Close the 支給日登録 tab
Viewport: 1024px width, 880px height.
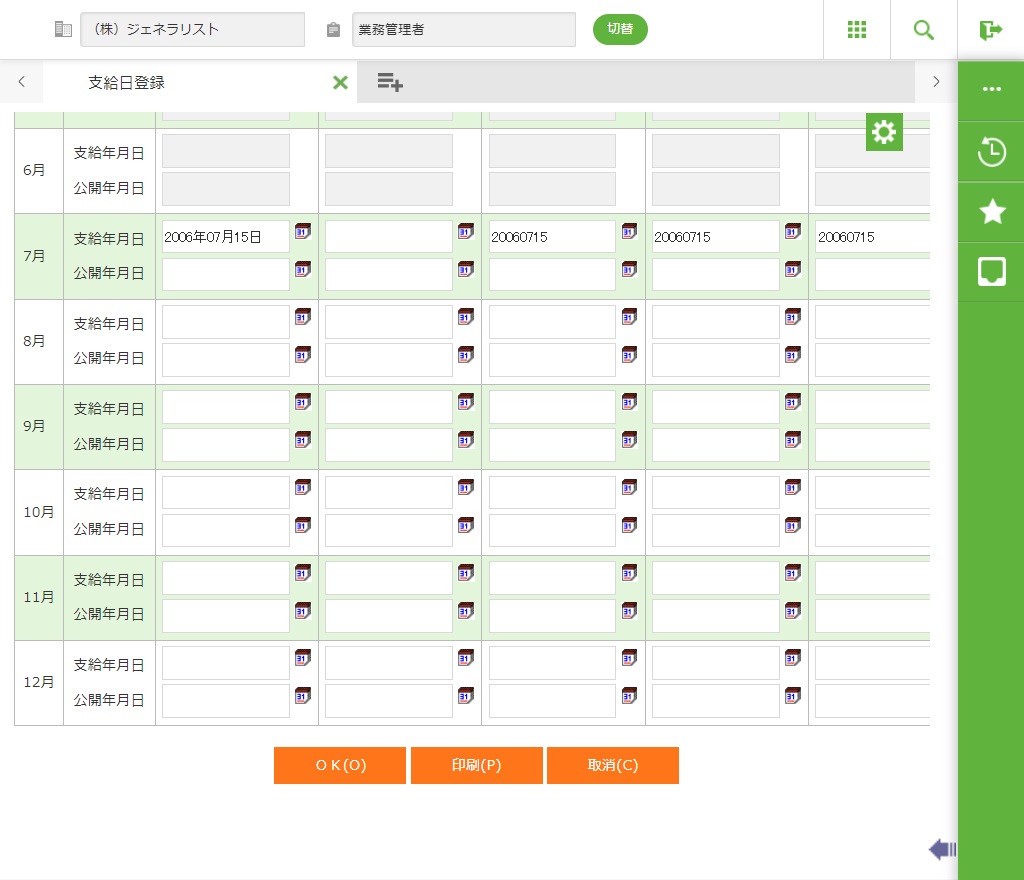[340, 82]
